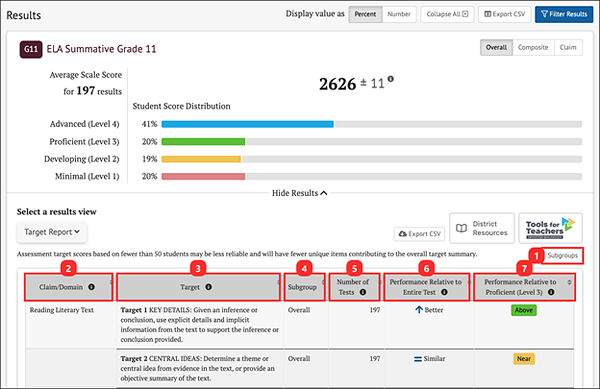
Task: Click the blue Advanced (Level 4) bar
Action: [248, 124]
